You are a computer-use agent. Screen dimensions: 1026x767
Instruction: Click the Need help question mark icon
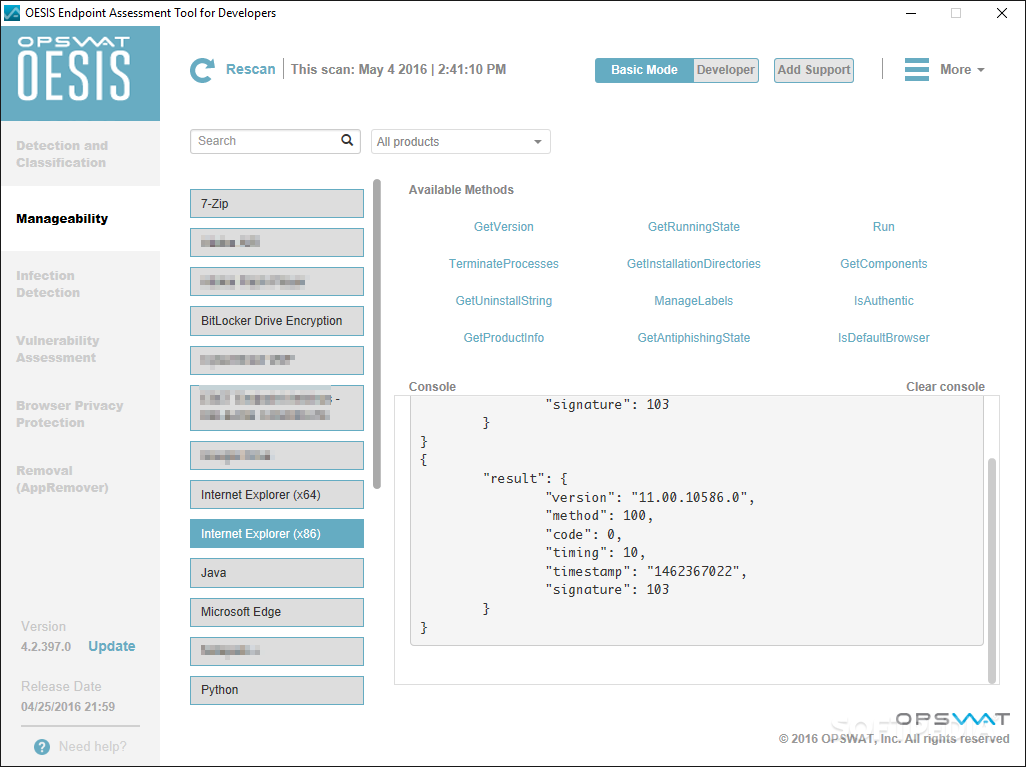pos(42,747)
